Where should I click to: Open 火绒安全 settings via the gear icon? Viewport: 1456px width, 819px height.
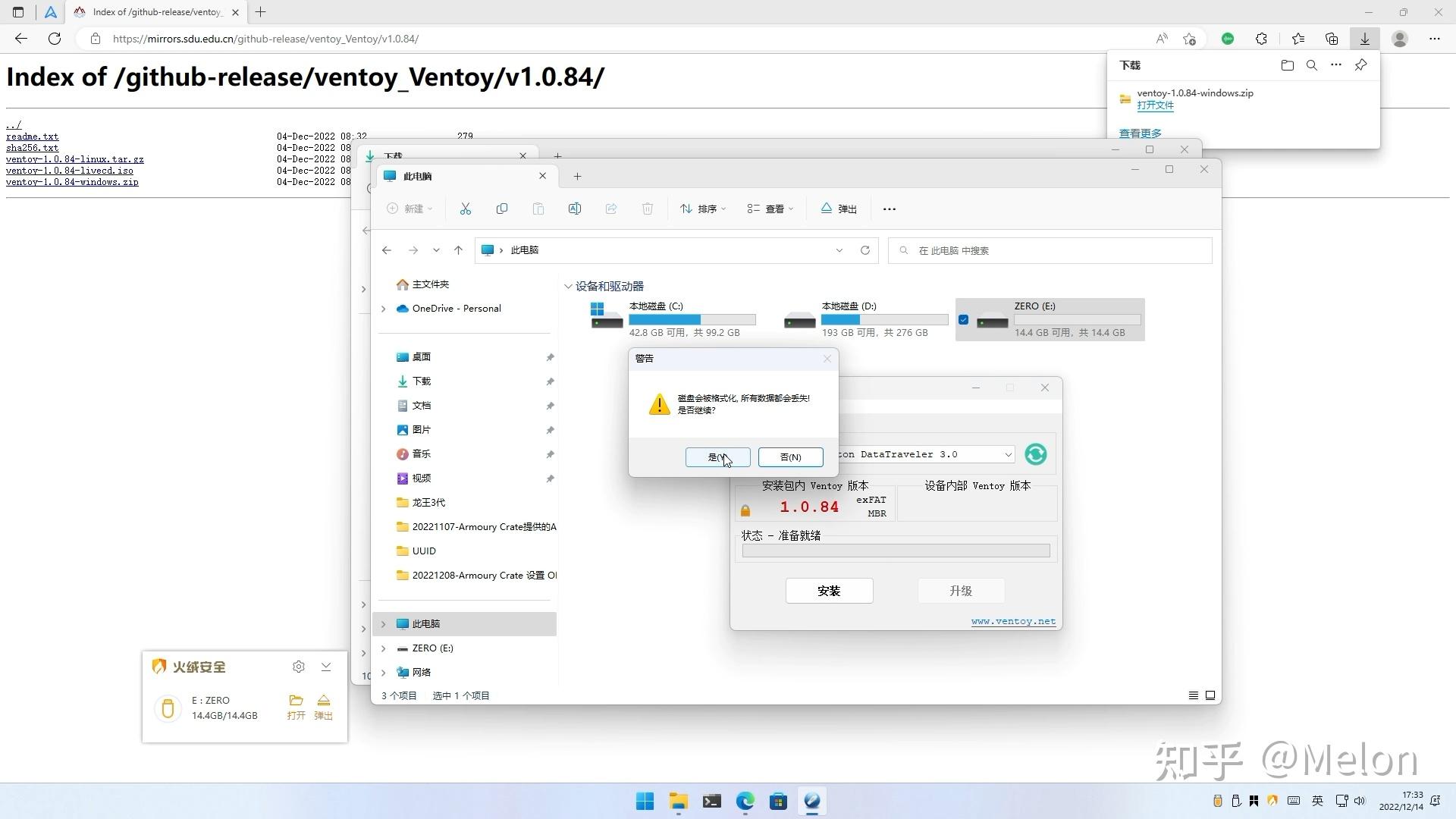(x=298, y=667)
